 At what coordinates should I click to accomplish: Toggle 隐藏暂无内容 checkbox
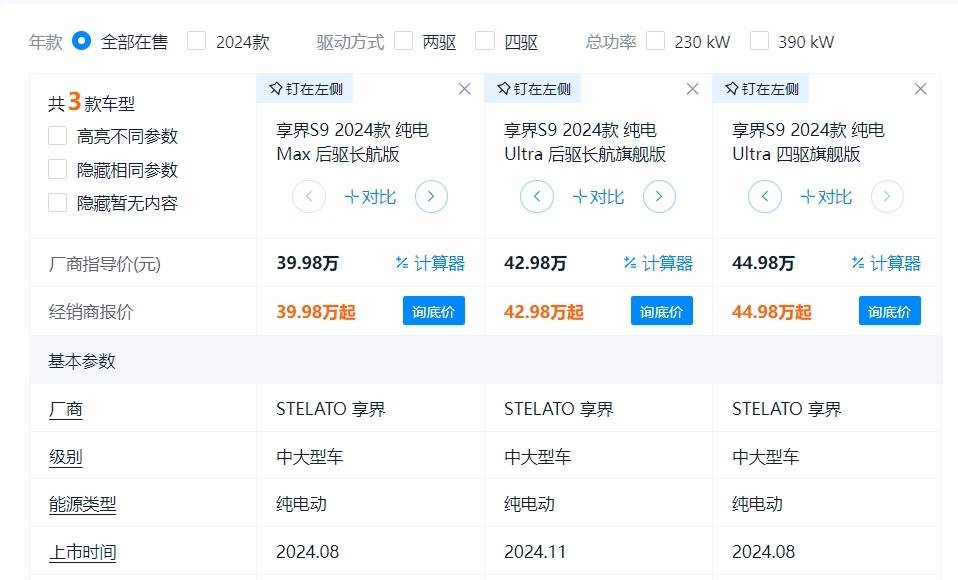(57, 203)
